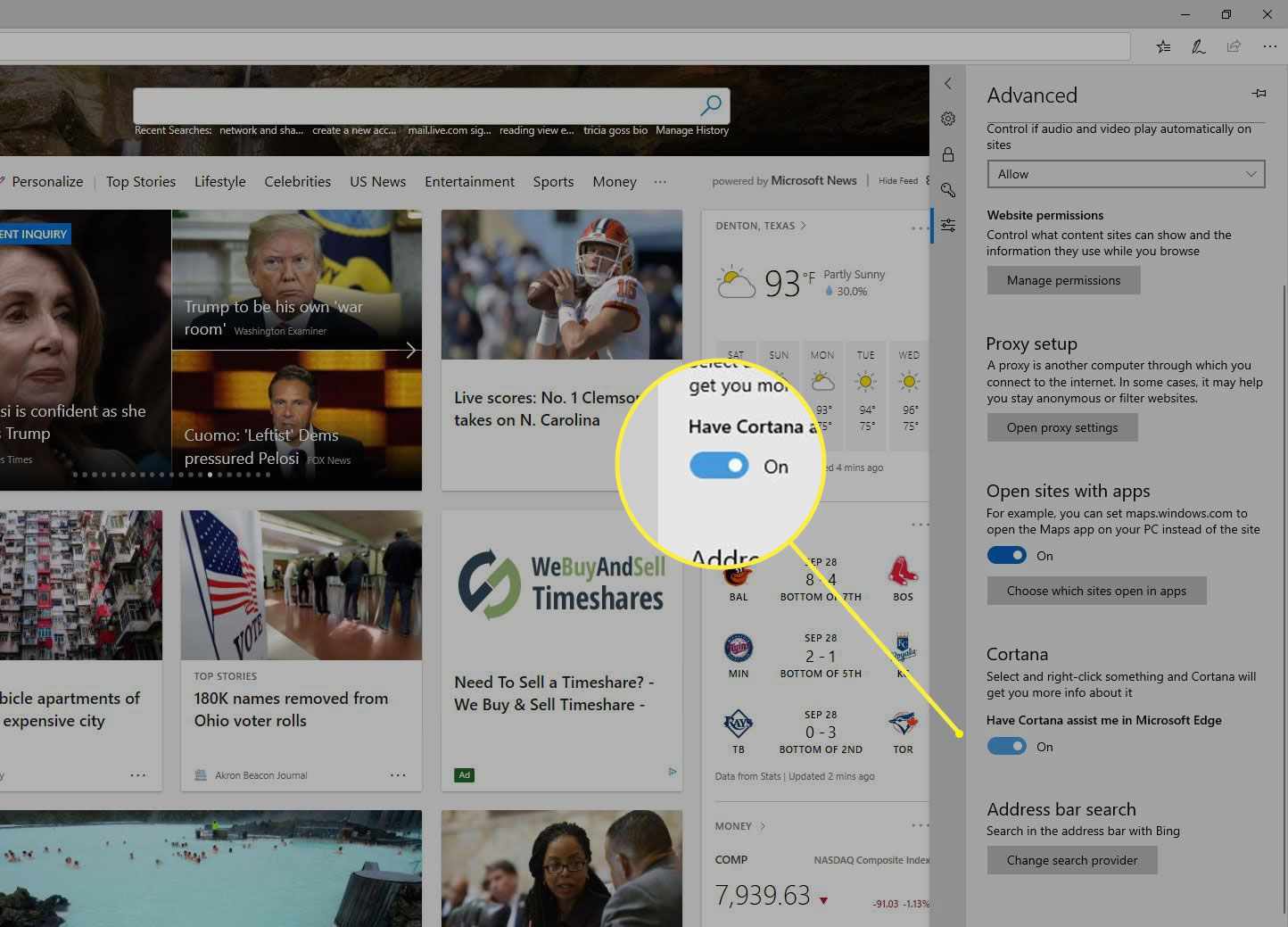Viewport: 1288px width, 927px height.
Task: Click the NASDAQ COMP value 7,939.63
Action: click(x=763, y=895)
